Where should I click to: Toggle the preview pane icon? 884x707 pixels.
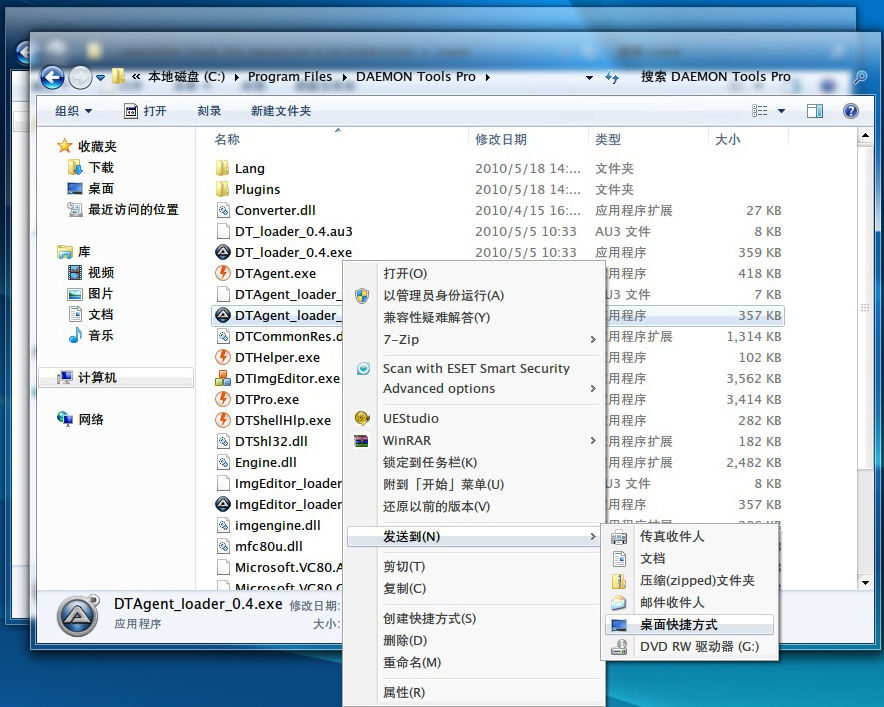tap(815, 111)
